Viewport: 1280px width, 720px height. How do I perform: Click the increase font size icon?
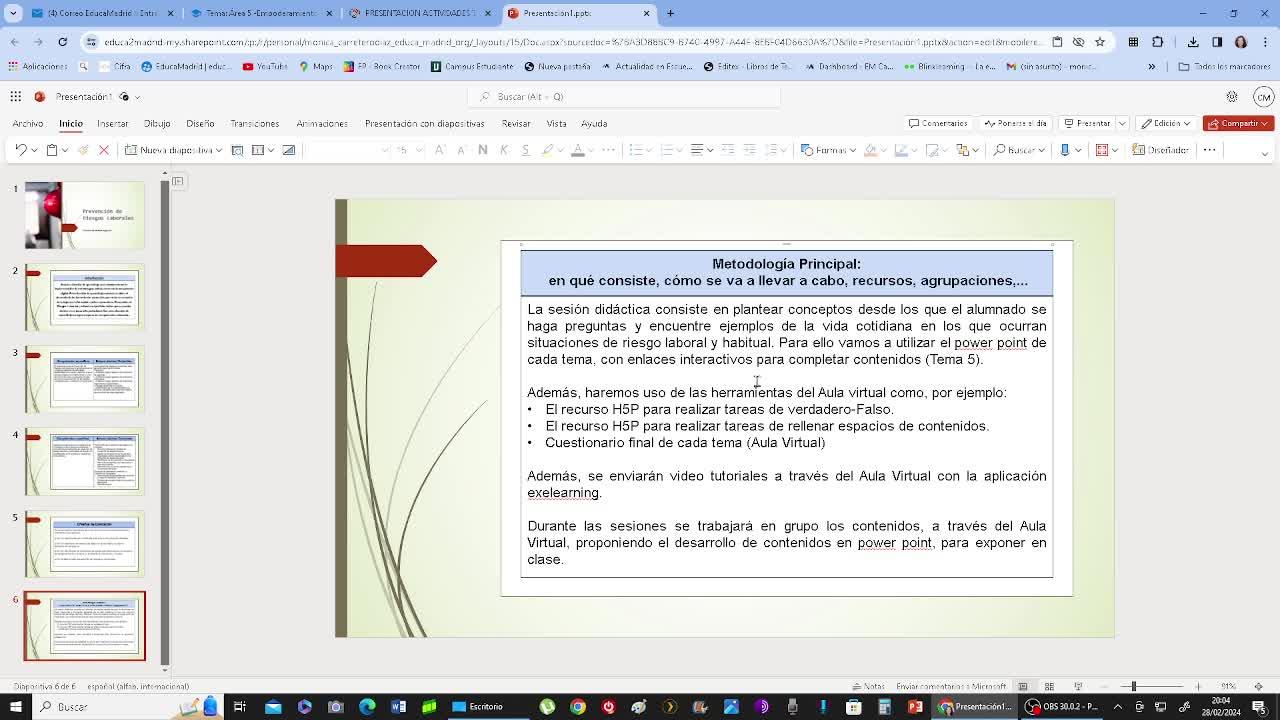(x=440, y=150)
